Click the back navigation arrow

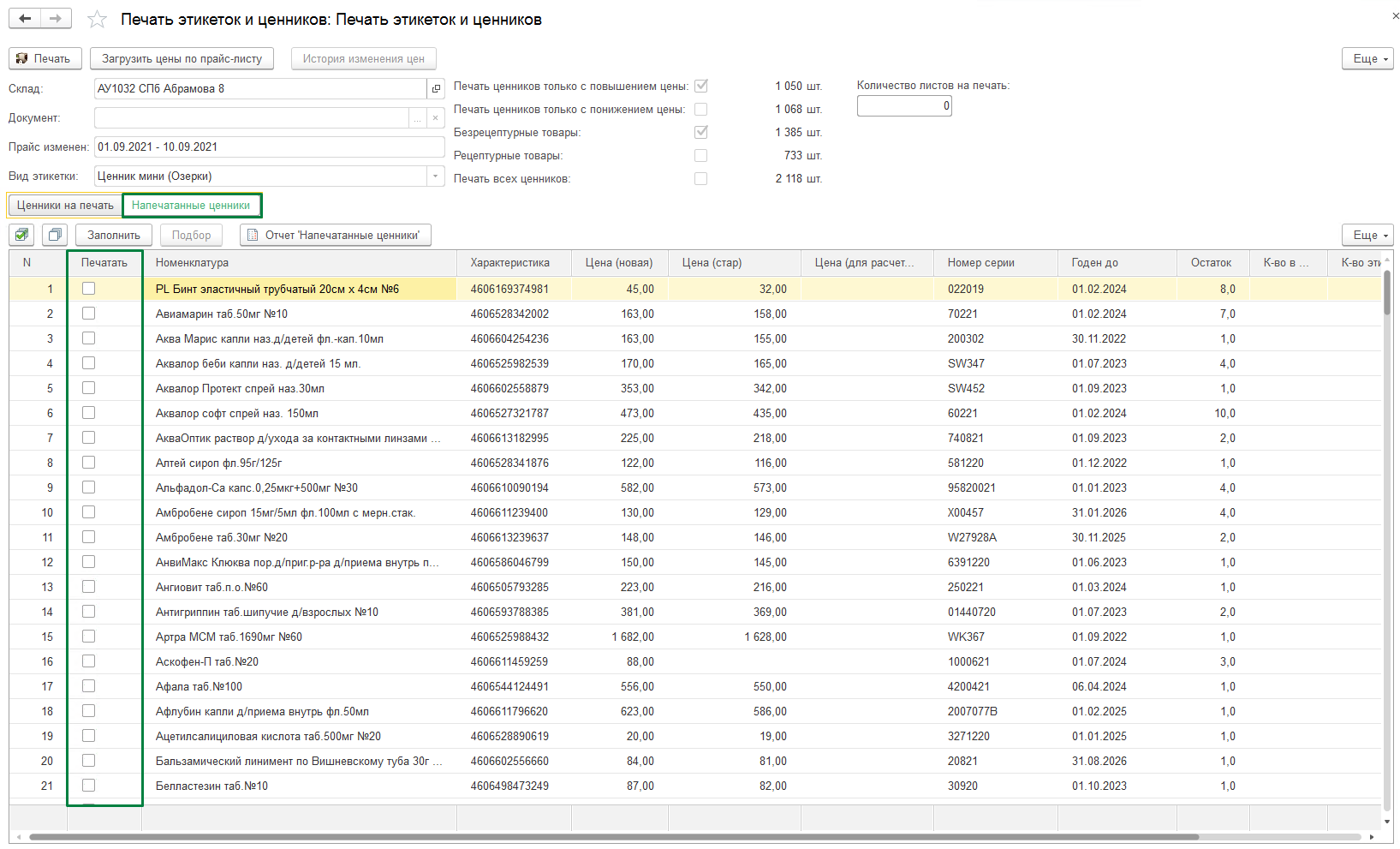[x=25, y=19]
